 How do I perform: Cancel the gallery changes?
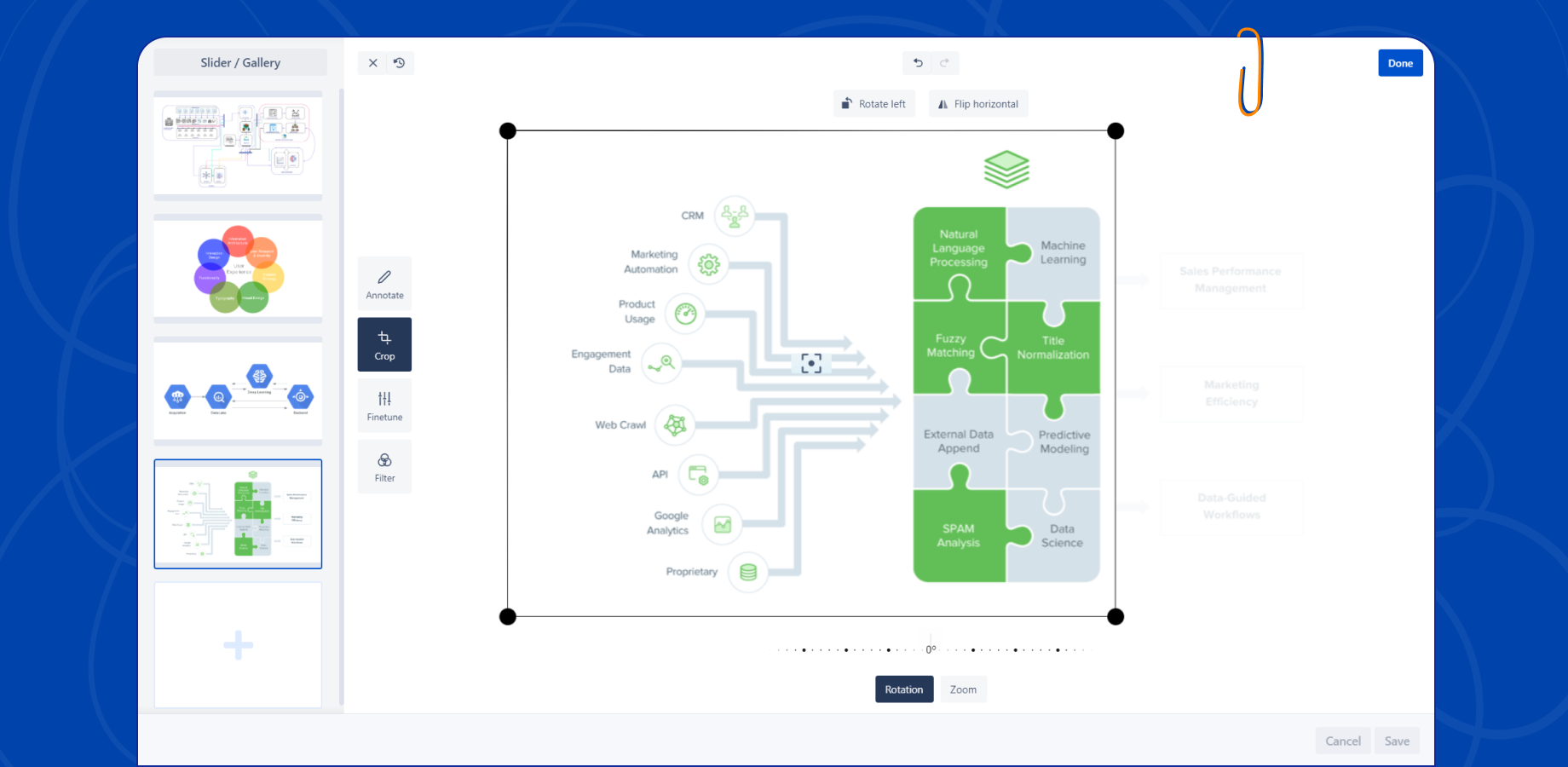1342,741
